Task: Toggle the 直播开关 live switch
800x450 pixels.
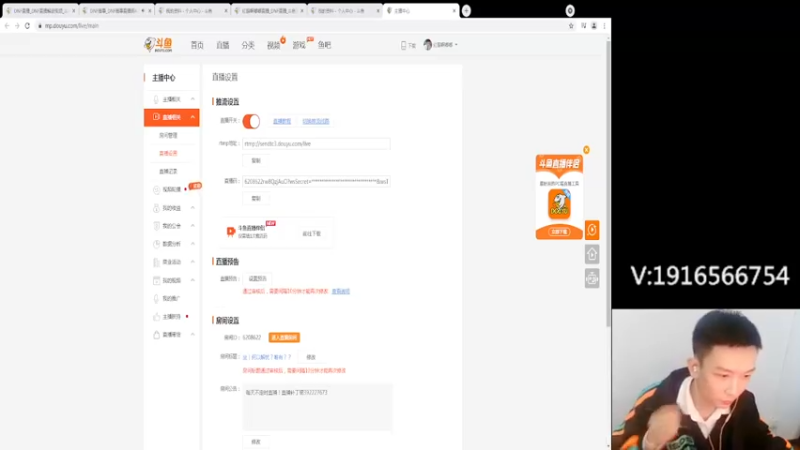Action: pos(251,121)
